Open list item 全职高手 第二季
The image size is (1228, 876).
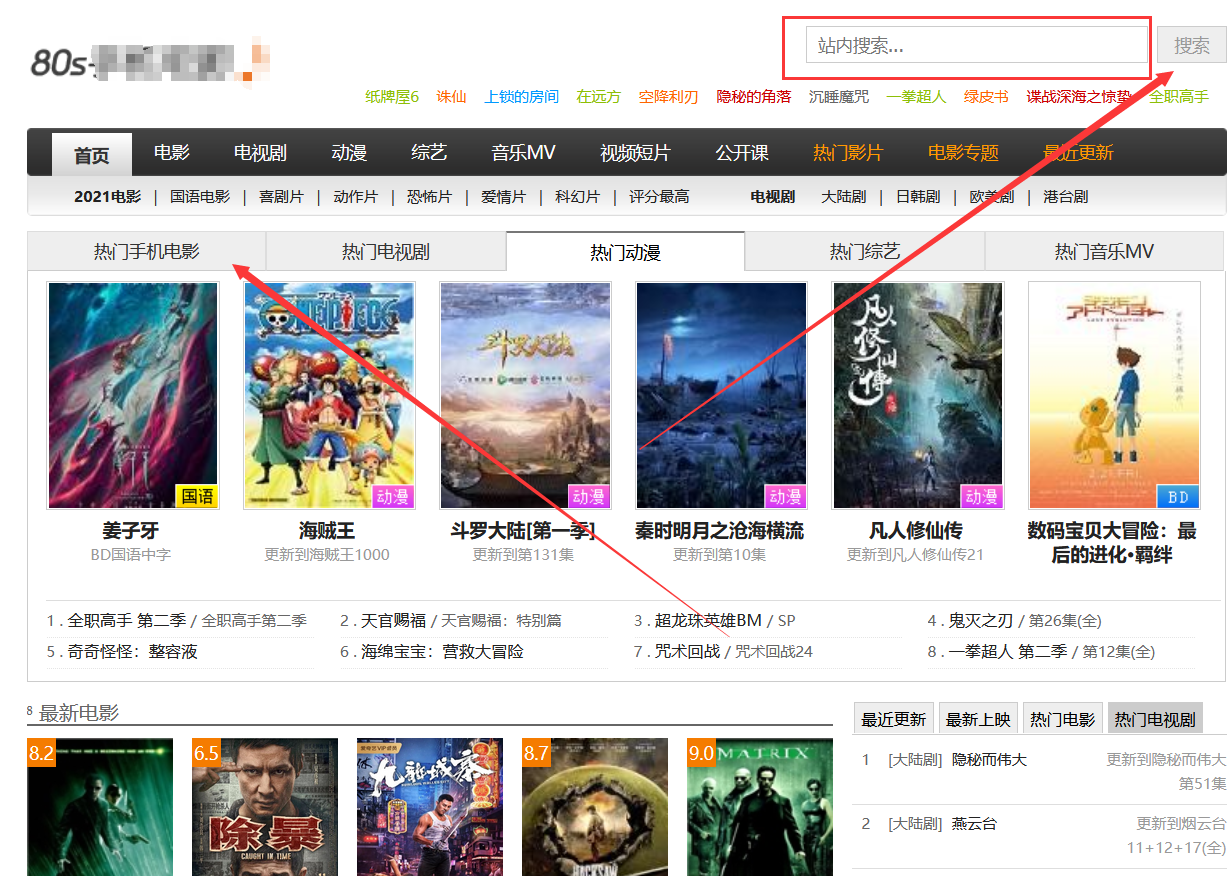point(126,620)
